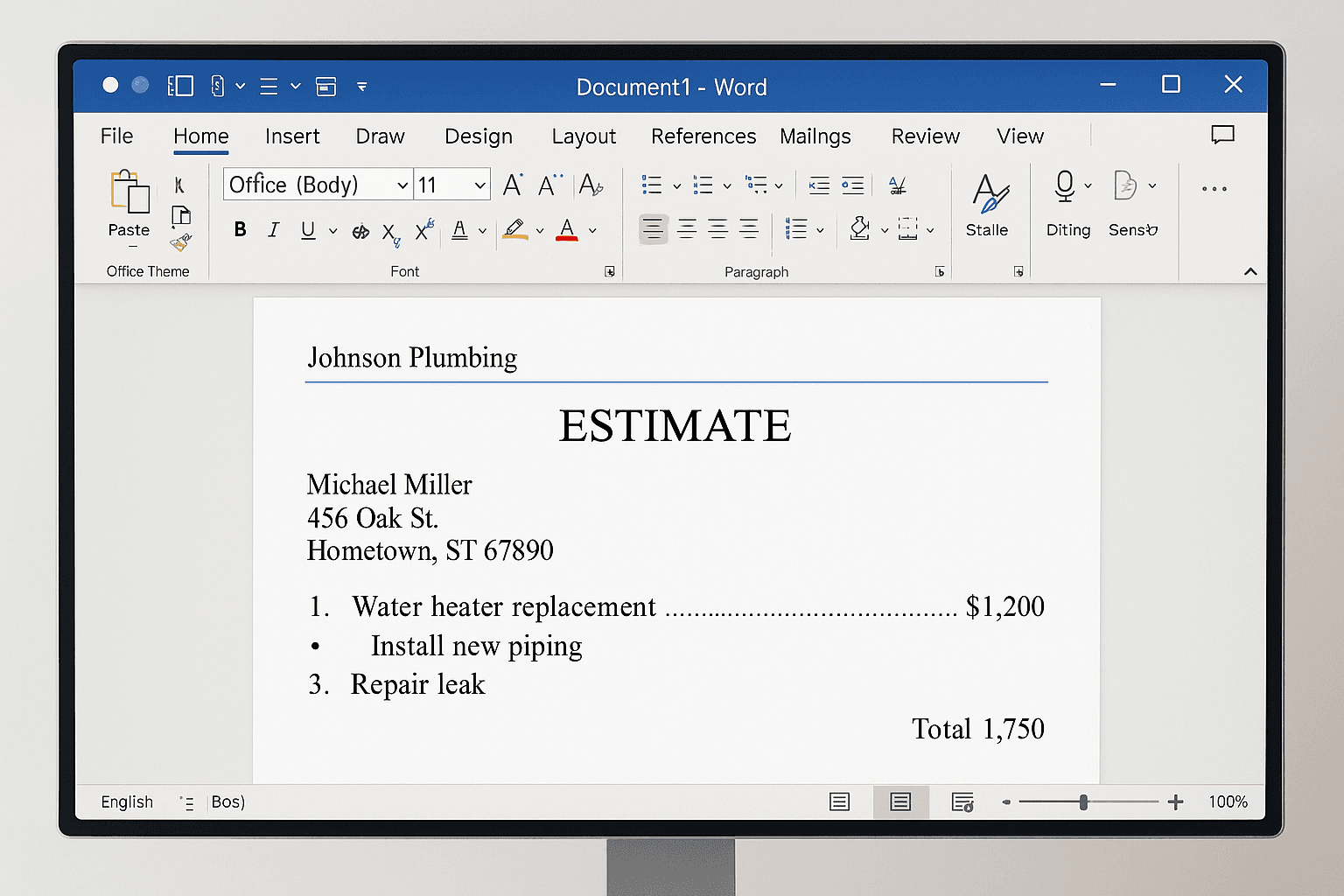Apply italic formatting
The width and height of the screenshot is (1344, 896).
(x=274, y=229)
